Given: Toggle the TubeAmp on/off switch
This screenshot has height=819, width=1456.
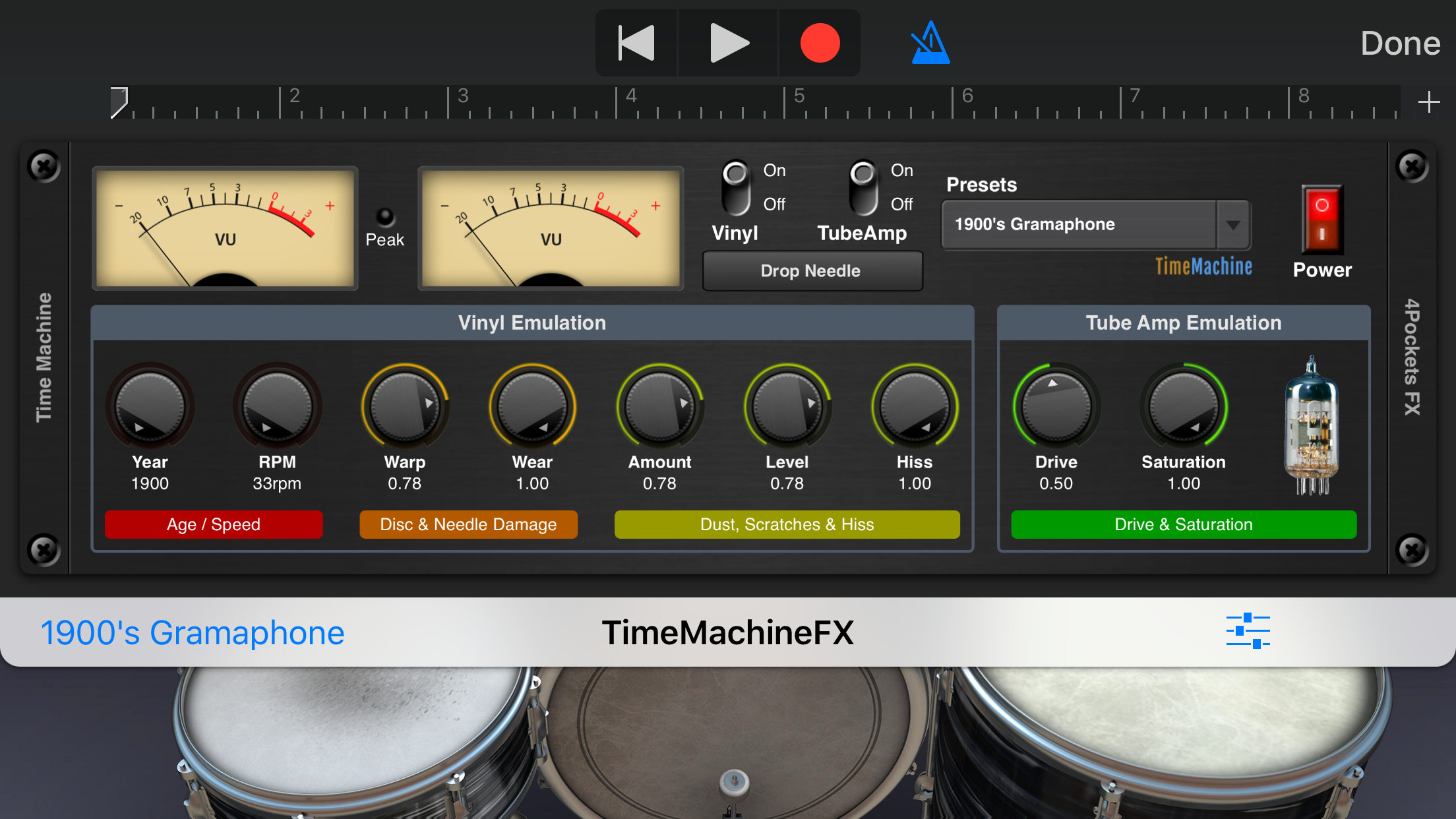Looking at the screenshot, I should 863,187.
